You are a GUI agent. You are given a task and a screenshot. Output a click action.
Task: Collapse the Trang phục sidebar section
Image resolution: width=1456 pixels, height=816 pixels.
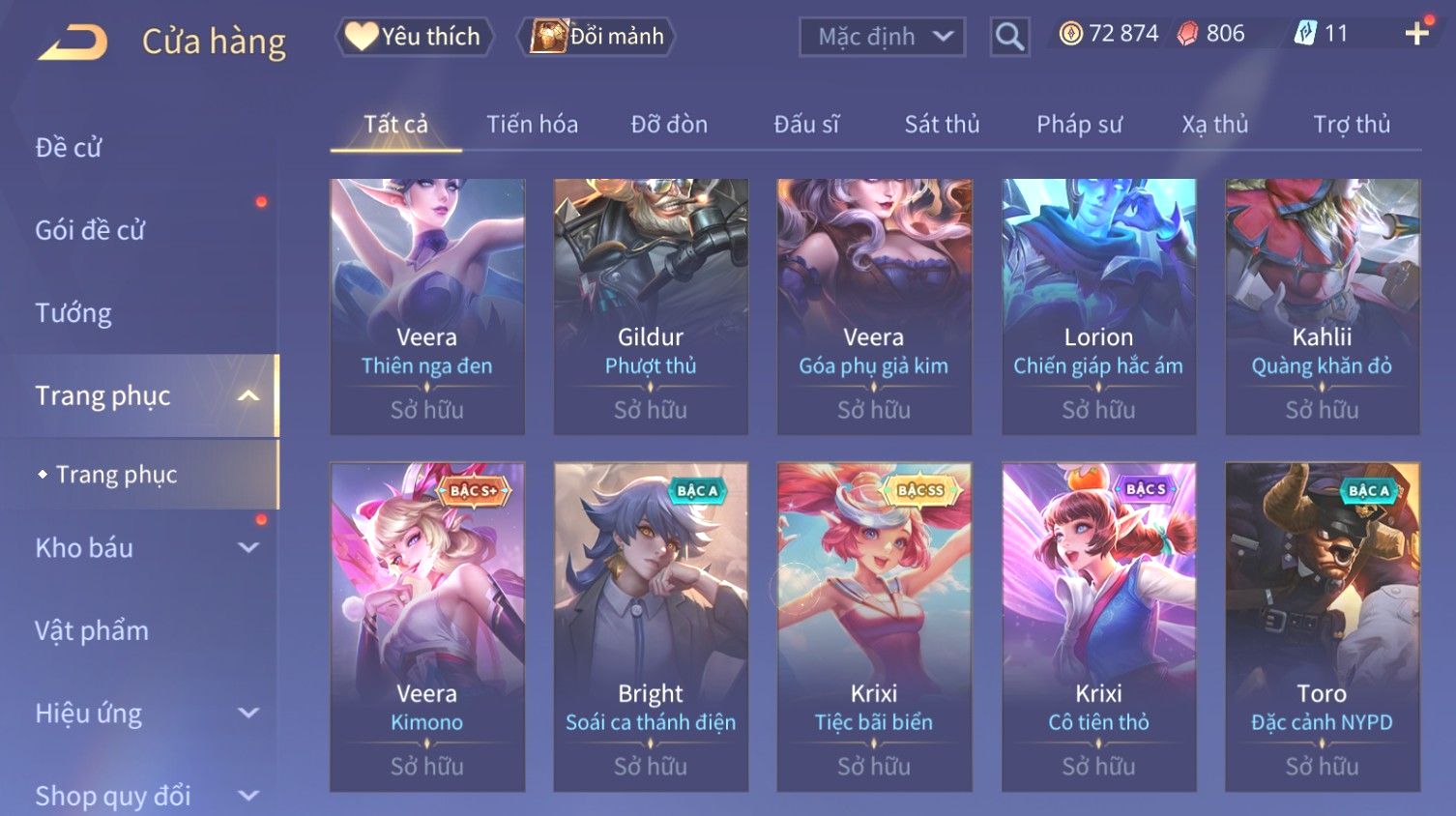coord(248,395)
